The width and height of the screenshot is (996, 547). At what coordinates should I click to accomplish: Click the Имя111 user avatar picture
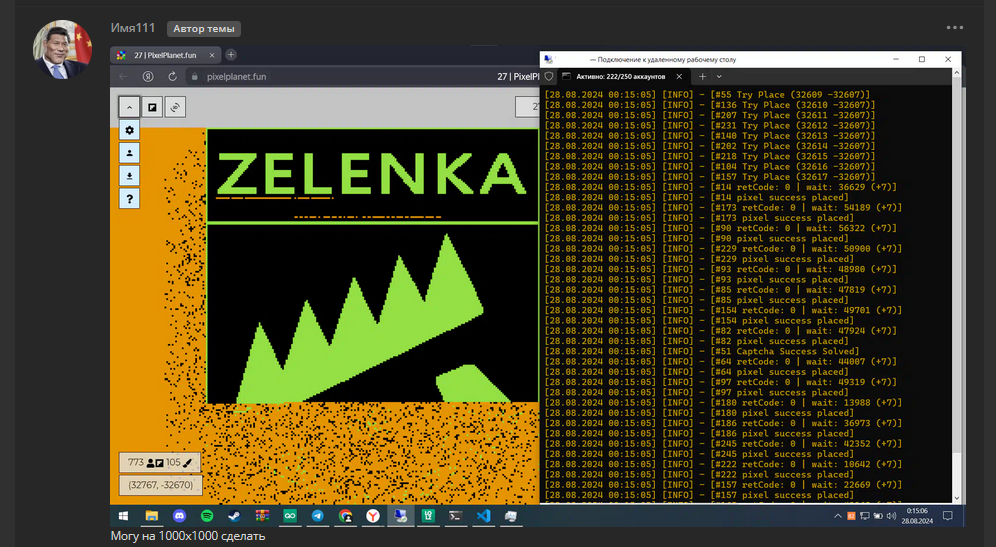tap(62, 50)
